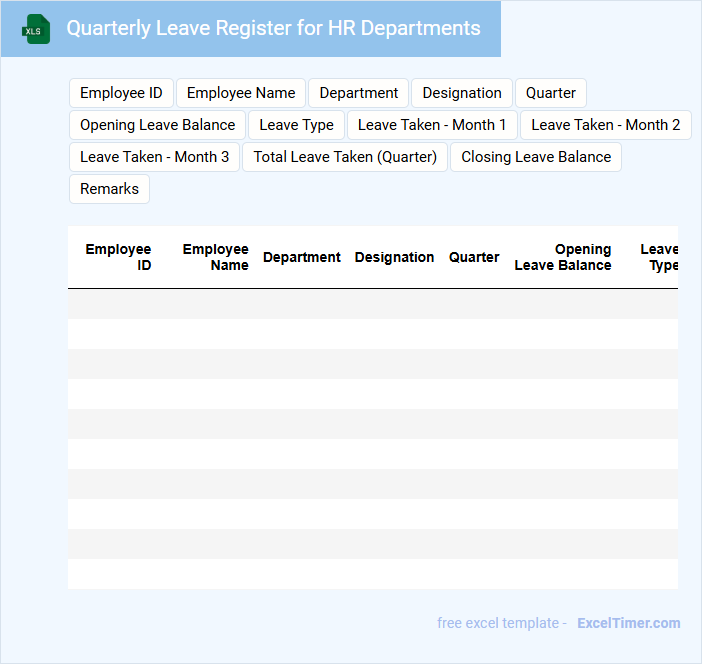Click the Opening Leave Balance column header
The width and height of the screenshot is (702, 664).
click(563, 257)
